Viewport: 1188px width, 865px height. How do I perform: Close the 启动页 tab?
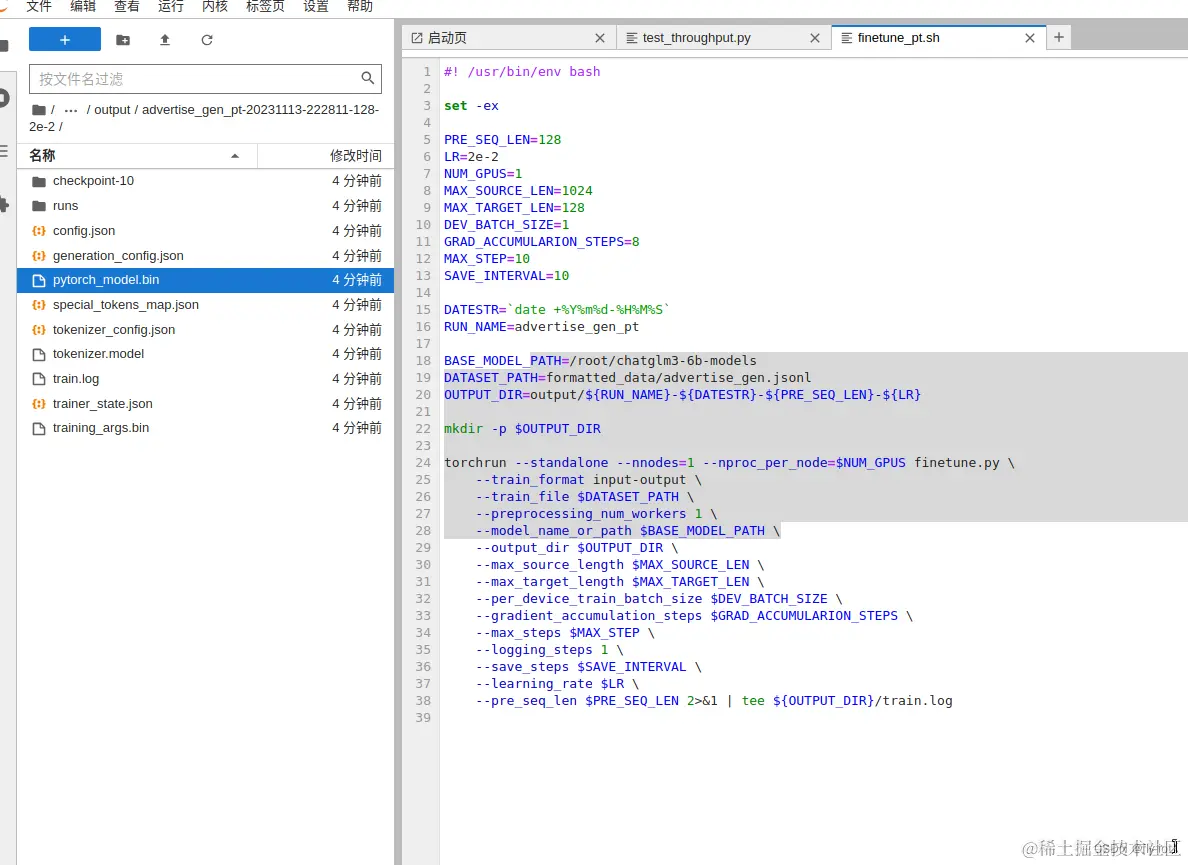pyautogui.click(x=599, y=38)
